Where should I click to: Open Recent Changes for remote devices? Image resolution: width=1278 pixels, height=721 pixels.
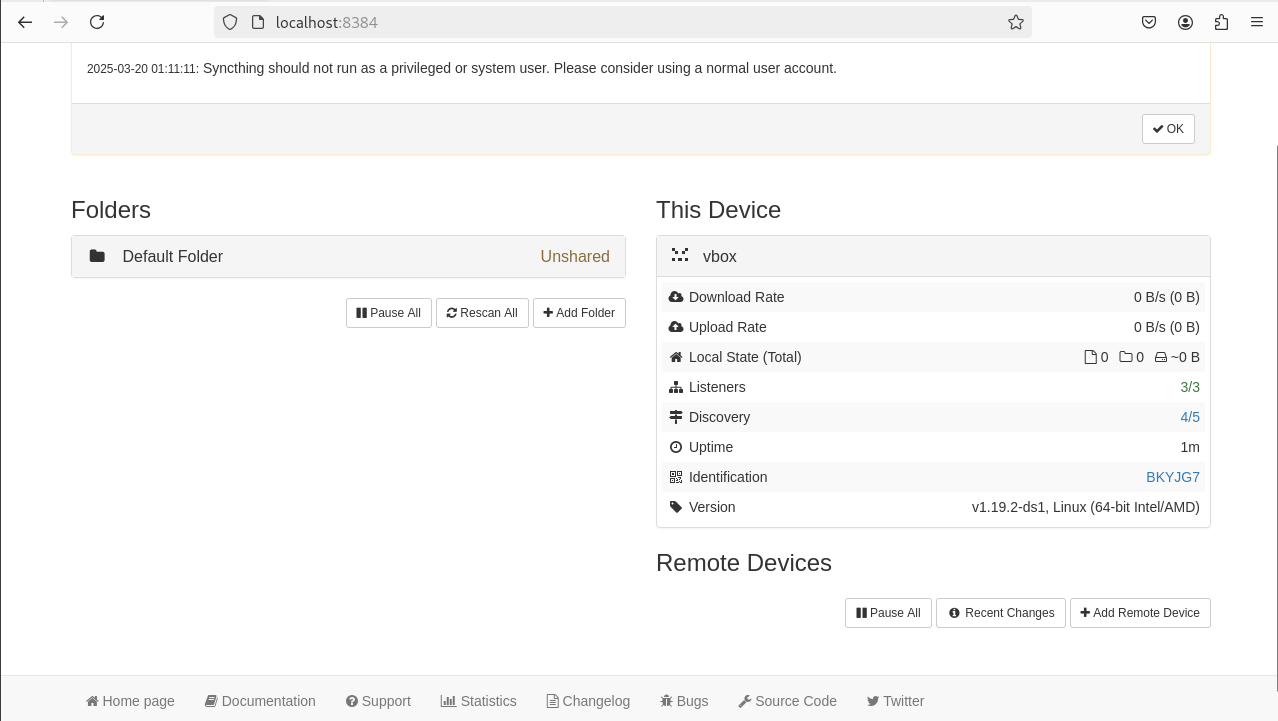pyautogui.click(x=1000, y=613)
